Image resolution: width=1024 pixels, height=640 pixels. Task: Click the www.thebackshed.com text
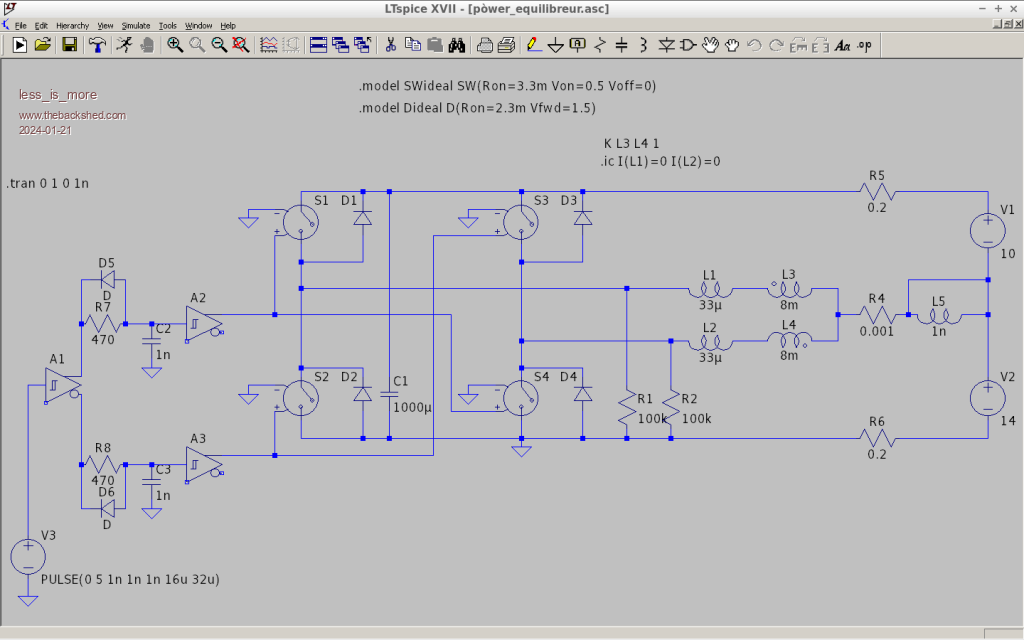click(x=73, y=115)
